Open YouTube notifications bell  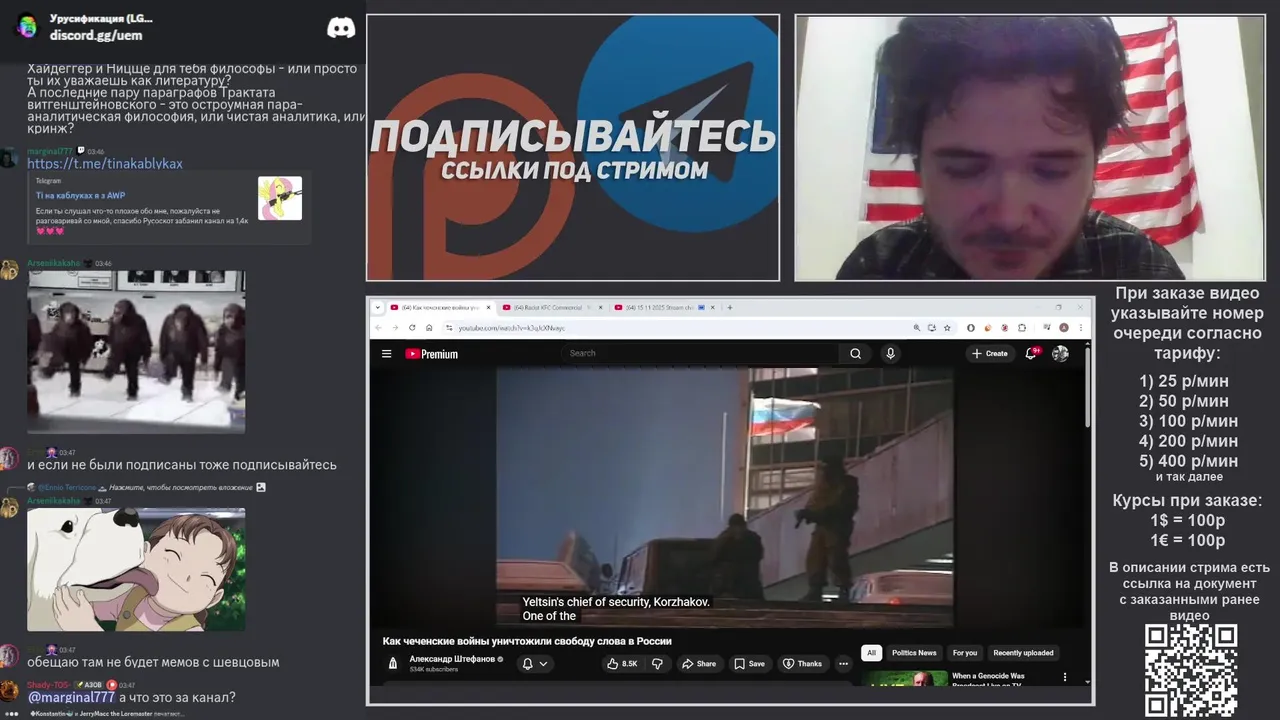[x=1031, y=353]
